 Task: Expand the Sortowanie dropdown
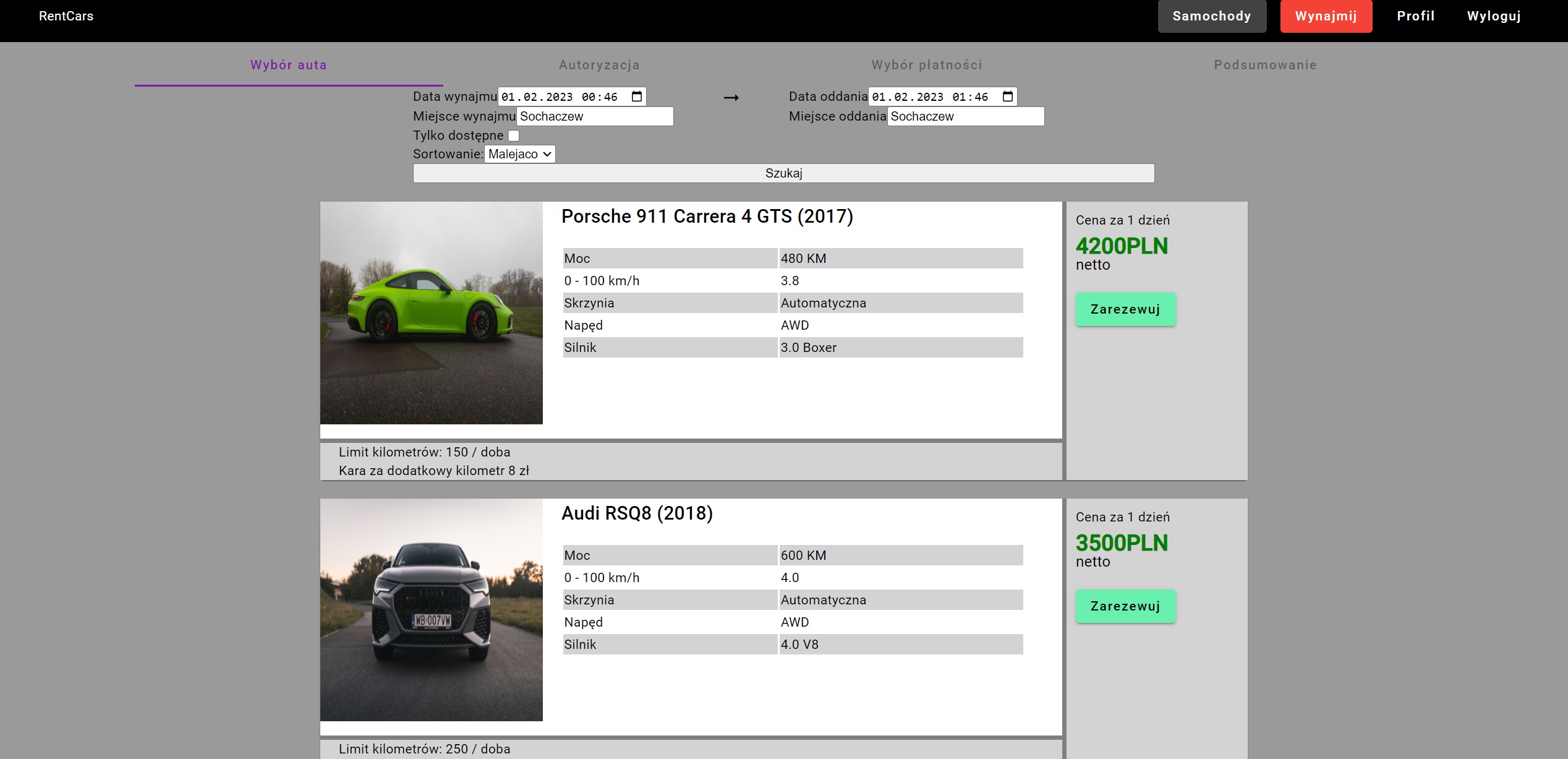pos(520,154)
